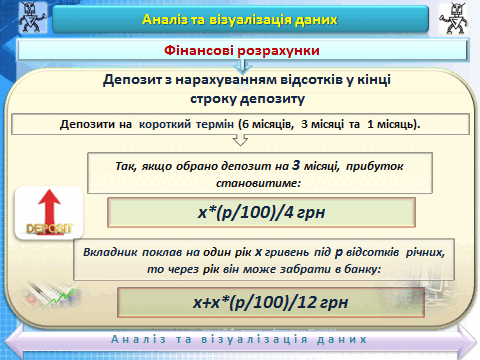Click the robot icon at top left
The height and width of the screenshot is (360, 480).
[x=32, y=17]
